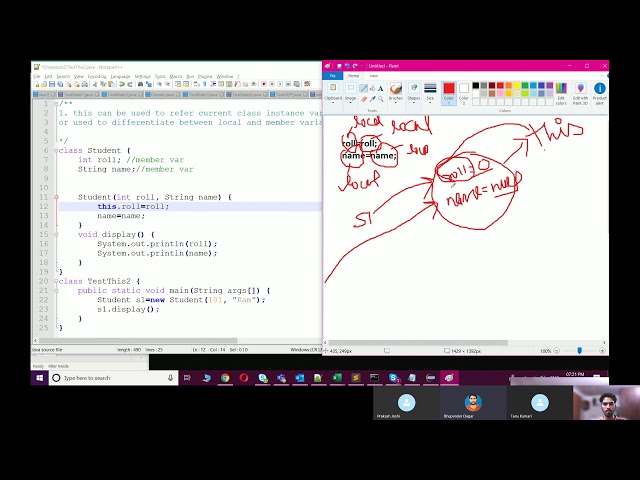640x480 pixels.
Task: Select the Eraser tool in Paint
Action: [363, 99]
